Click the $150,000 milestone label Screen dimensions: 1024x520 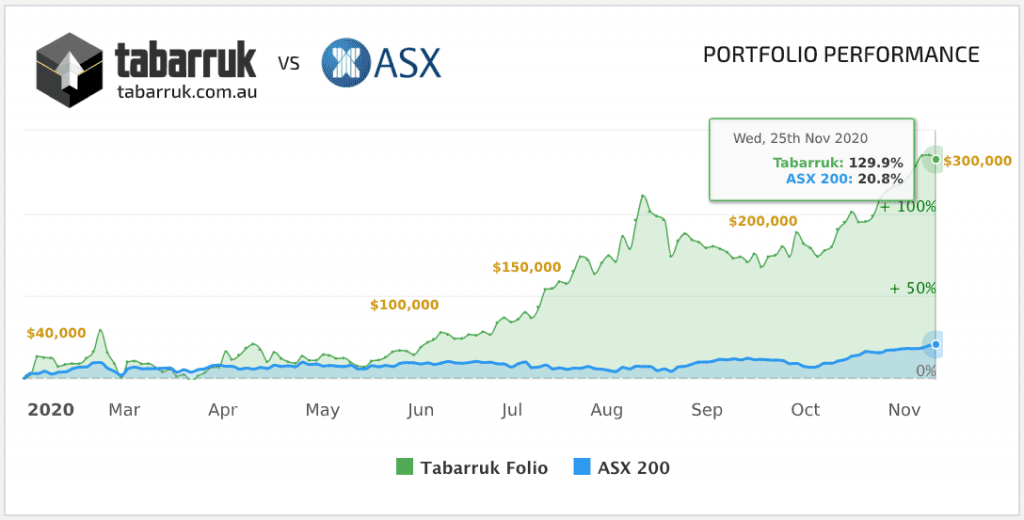(x=527, y=267)
